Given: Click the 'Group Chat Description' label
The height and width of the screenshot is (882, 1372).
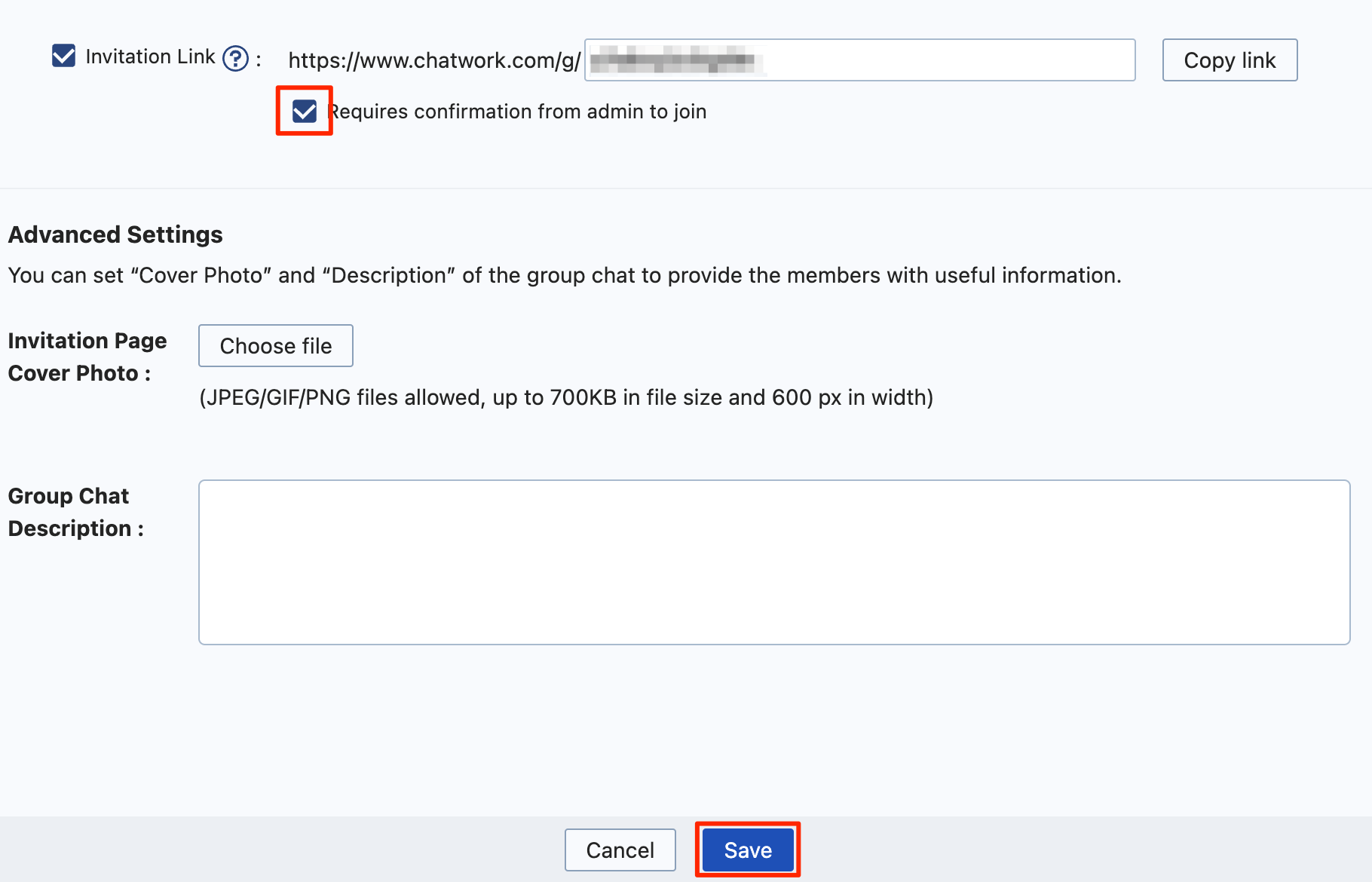Looking at the screenshot, I should 75,512.
